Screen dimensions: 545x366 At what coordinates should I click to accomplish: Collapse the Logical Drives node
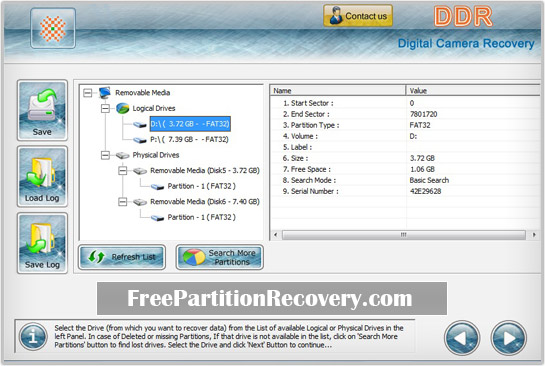(x=105, y=108)
